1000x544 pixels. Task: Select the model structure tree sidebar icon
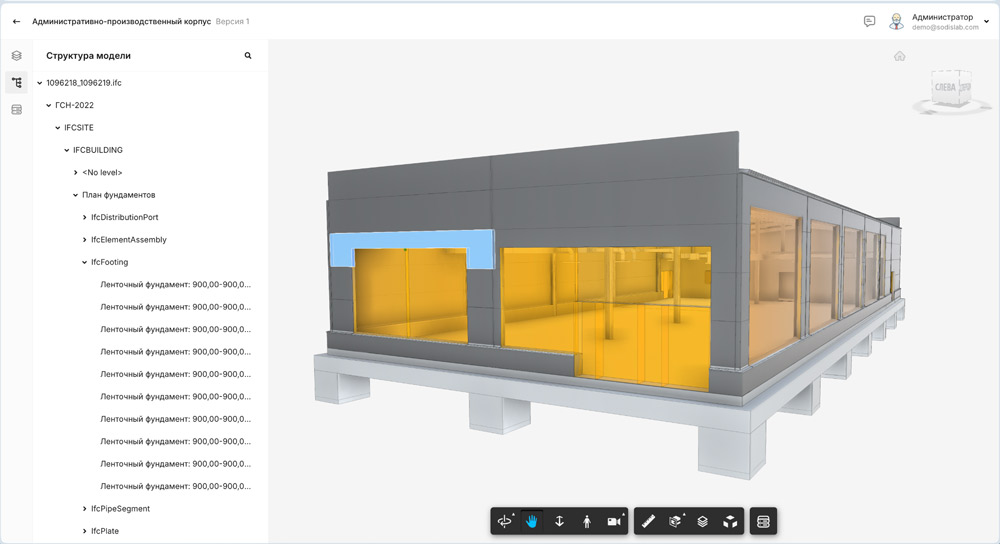pos(17,82)
